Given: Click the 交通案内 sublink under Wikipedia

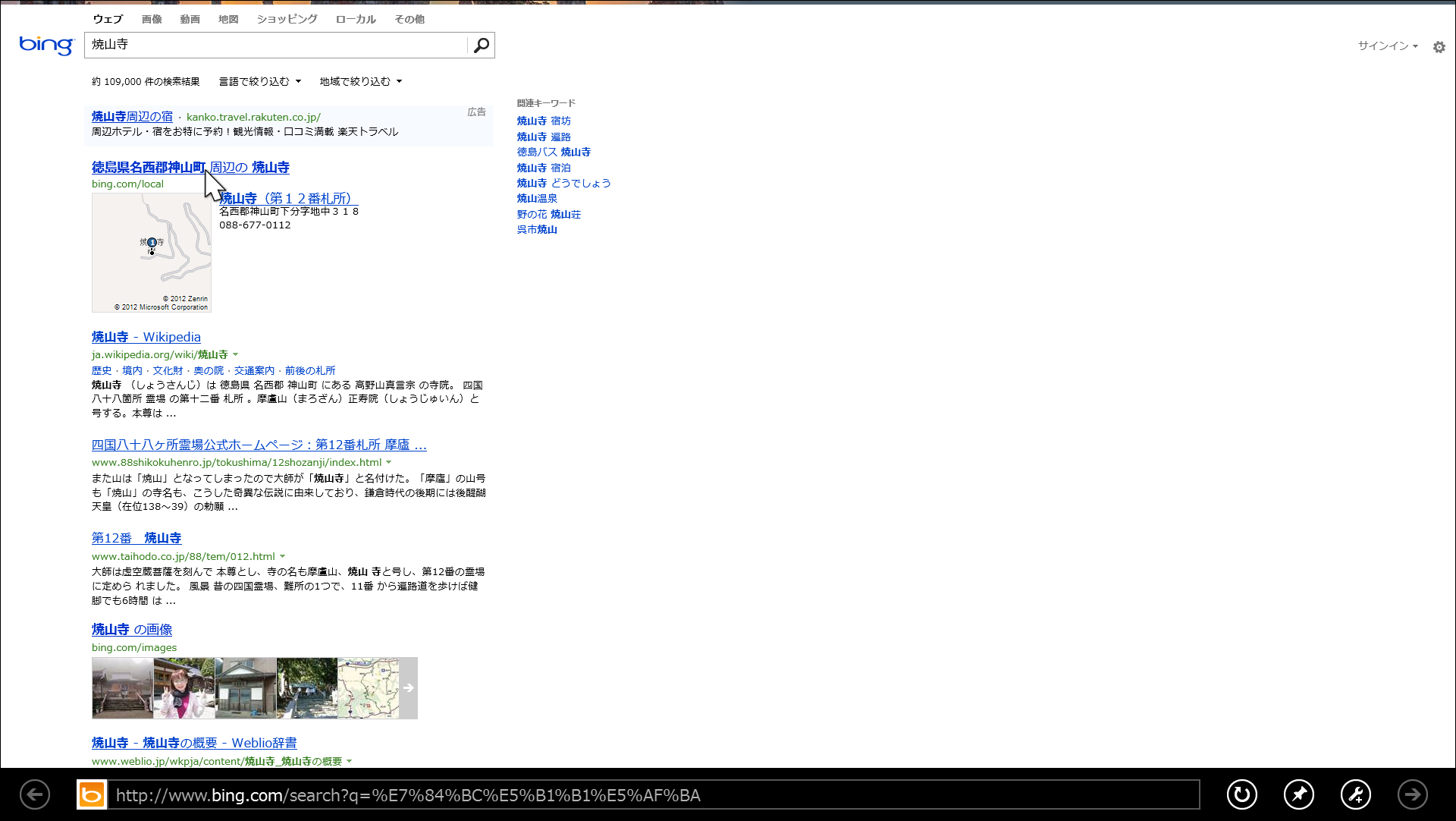Looking at the screenshot, I should tap(254, 371).
